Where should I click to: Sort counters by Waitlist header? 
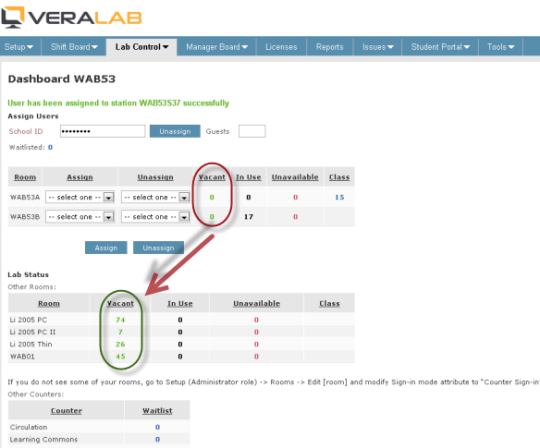pyautogui.click(x=157, y=410)
